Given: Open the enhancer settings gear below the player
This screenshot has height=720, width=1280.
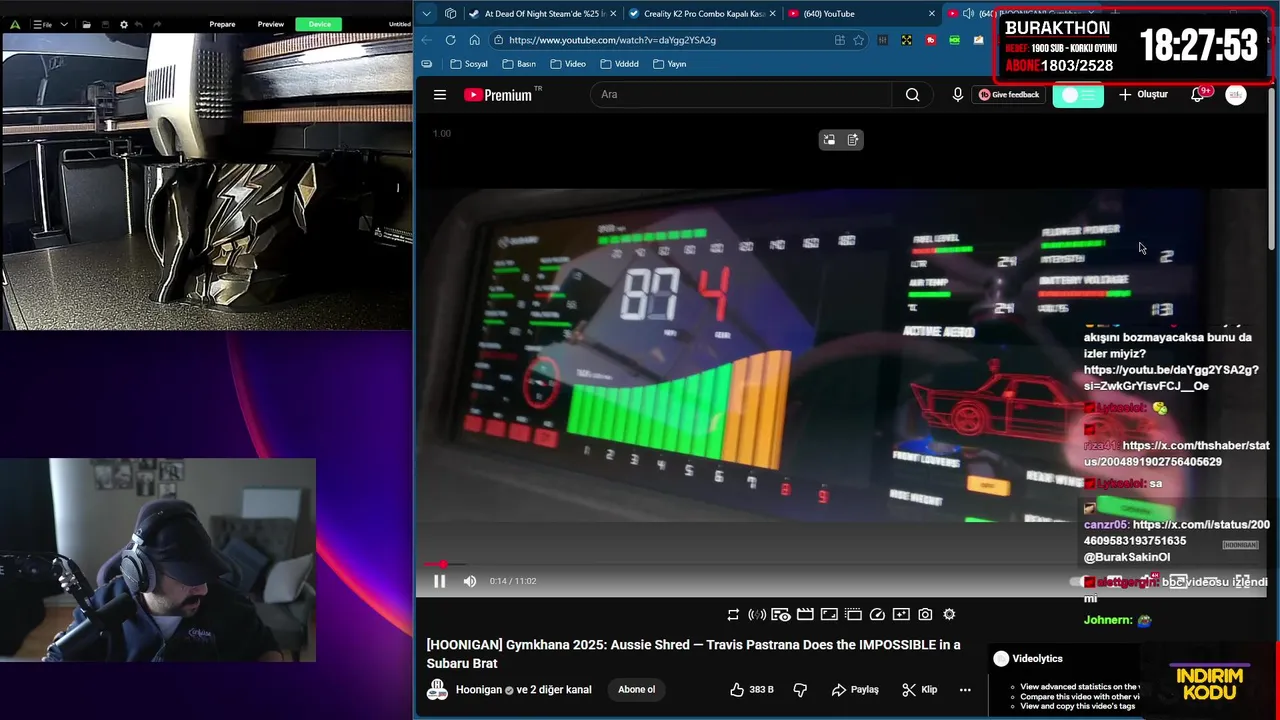Looking at the screenshot, I should [x=949, y=615].
